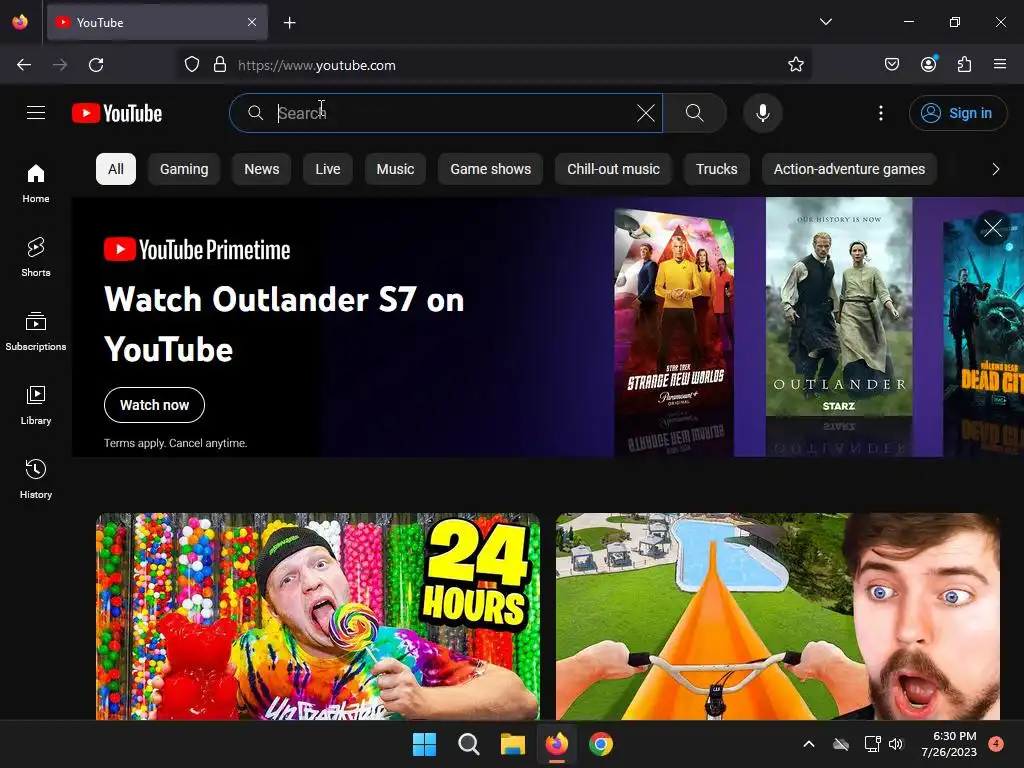Select the Action-adventure games filter chip
This screenshot has height=768, width=1024.
[849, 169]
